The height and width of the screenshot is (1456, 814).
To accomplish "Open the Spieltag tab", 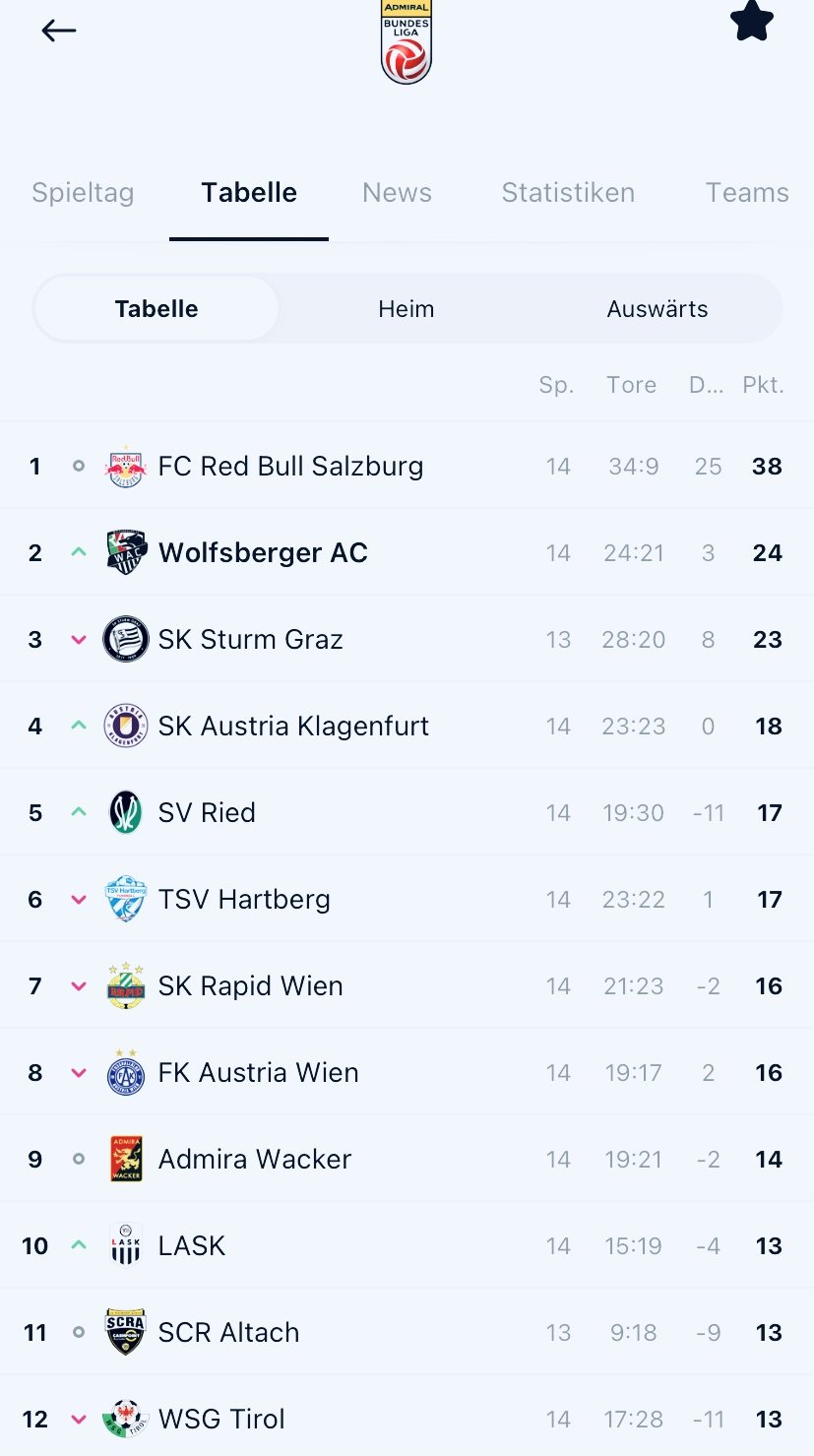I will point(83,192).
